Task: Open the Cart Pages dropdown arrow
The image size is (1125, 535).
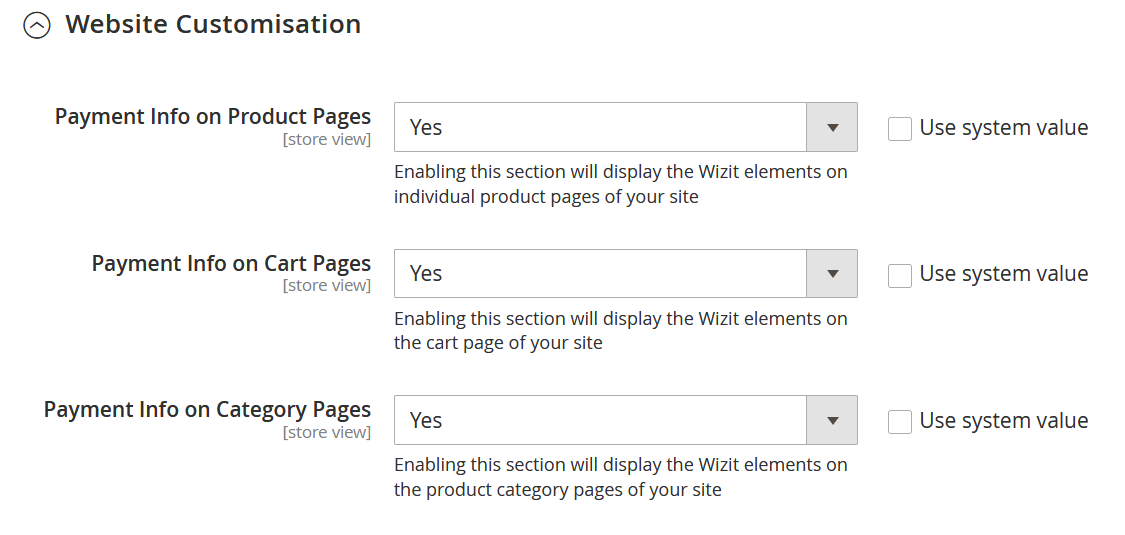Action: [832, 274]
